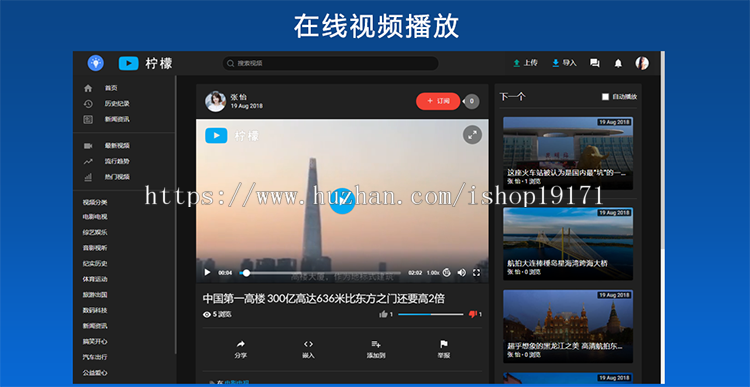This screenshot has width=750, height=387.
Task: Open the 这座火车站 train station video thumbnail
Action: click(568, 153)
